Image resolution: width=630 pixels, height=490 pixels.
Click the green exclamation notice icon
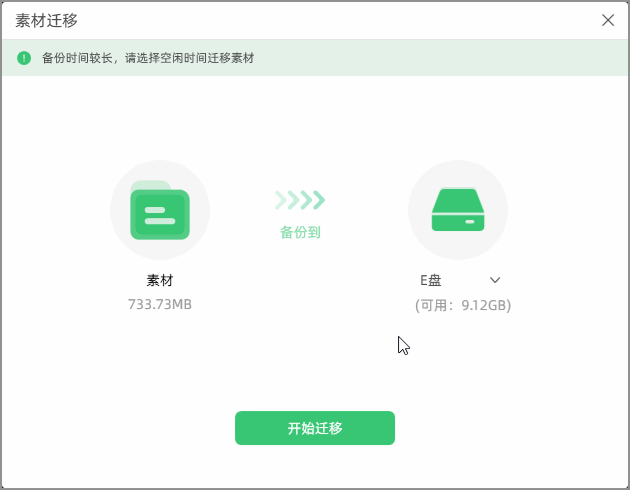coord(24,58)
